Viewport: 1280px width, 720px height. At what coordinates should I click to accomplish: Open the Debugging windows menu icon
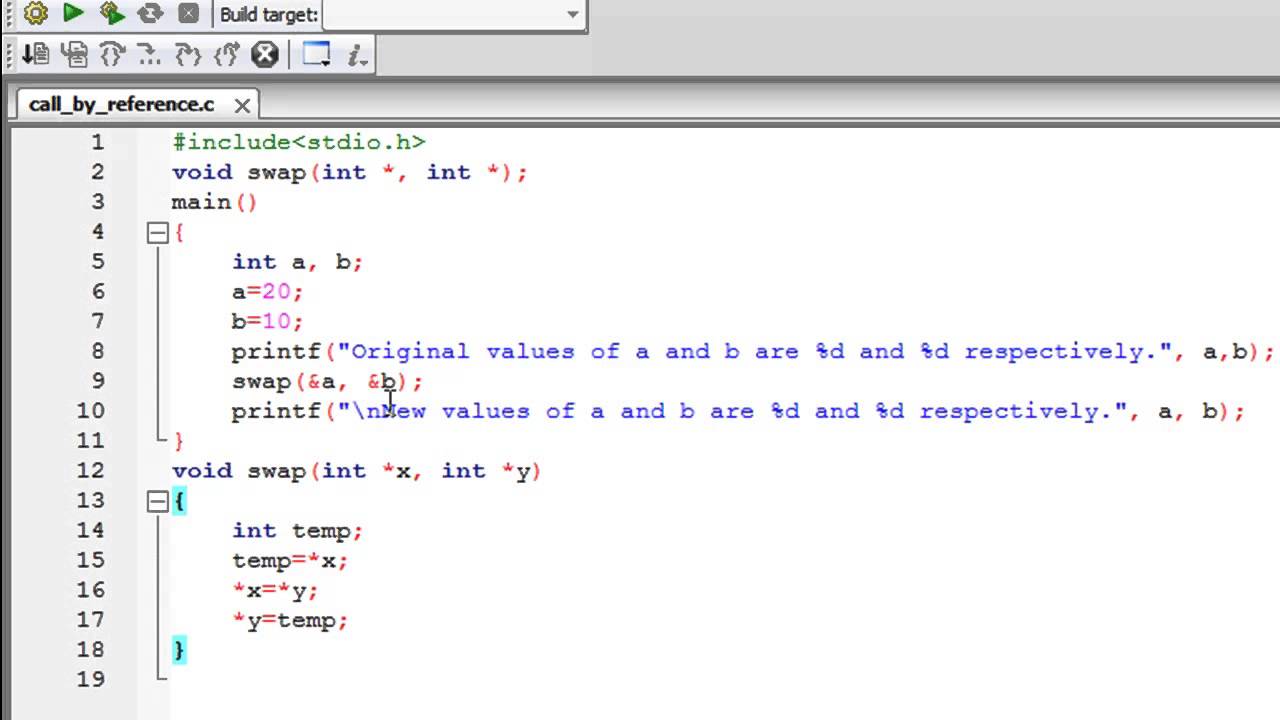316,54
